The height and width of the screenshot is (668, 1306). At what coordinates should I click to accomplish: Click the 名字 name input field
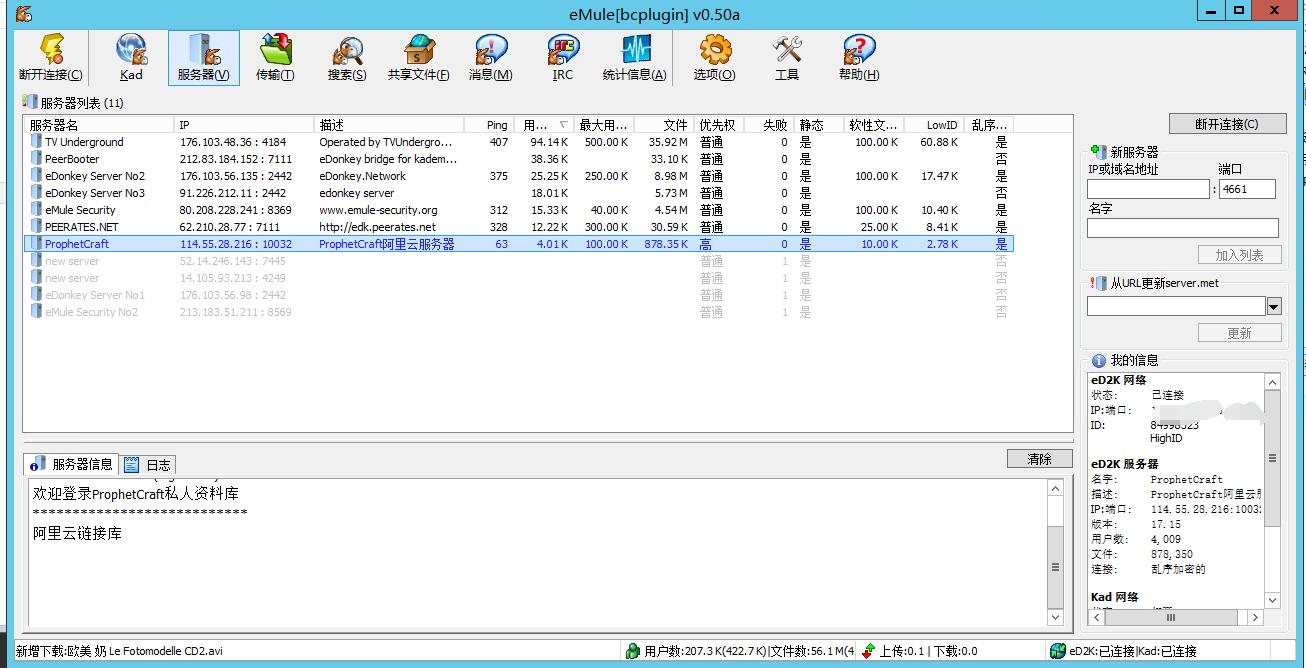pyautogui.click(x=1183, y=228)
